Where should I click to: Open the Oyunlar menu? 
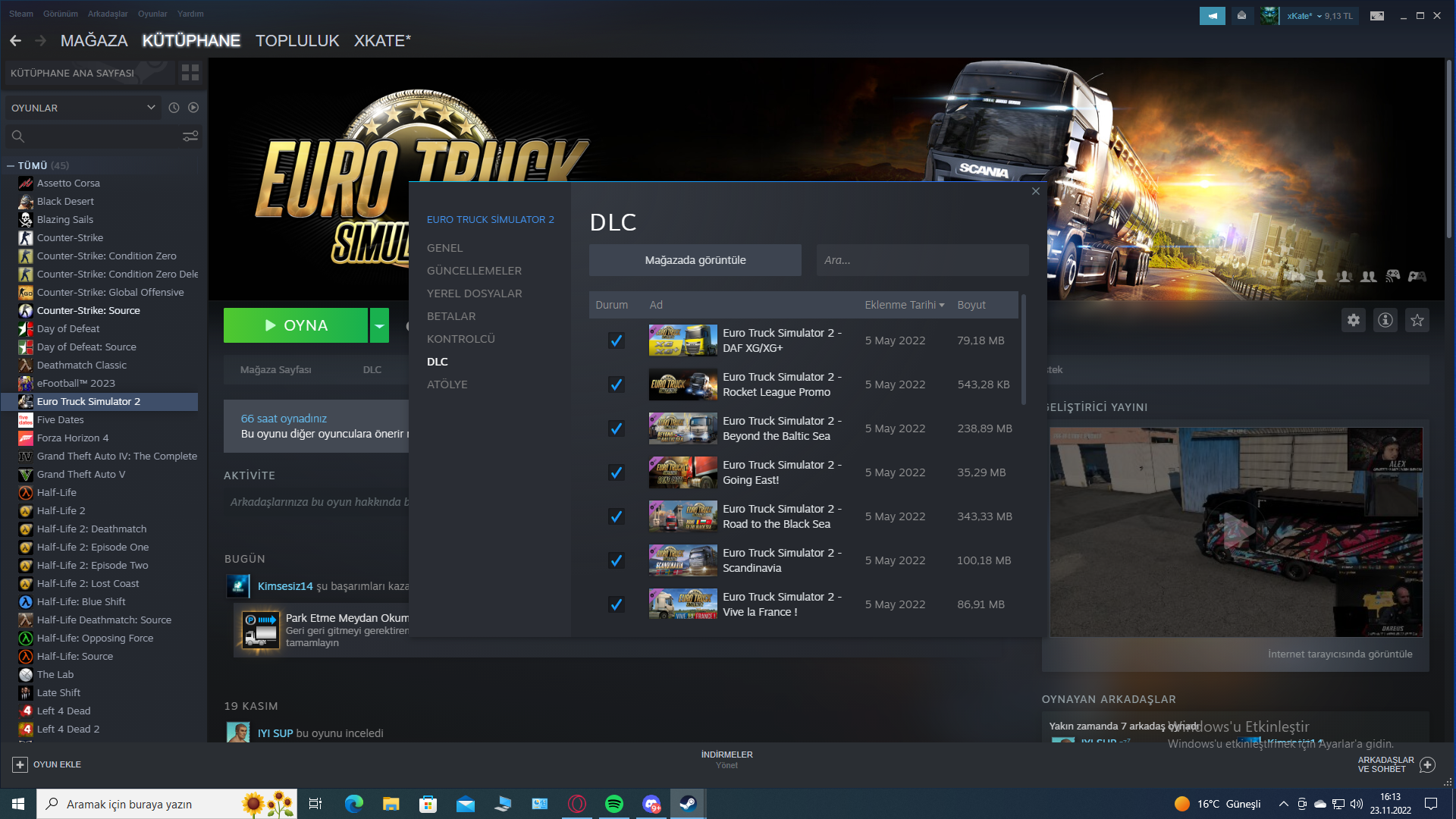(152, 14)
